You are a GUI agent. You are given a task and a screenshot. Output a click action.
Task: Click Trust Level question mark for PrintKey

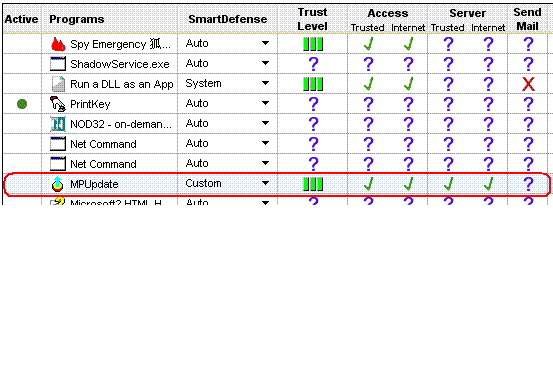[x=313, y=104]
